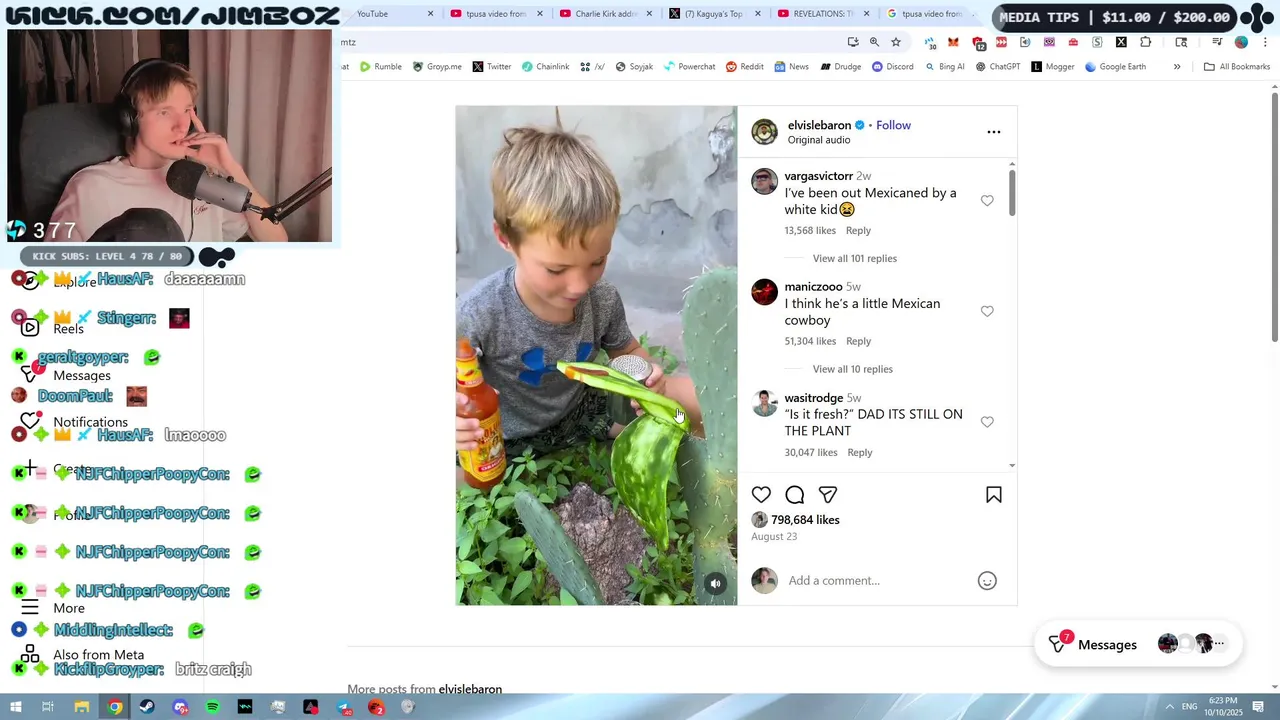
Task: Open the comment bubble icon under post
Action: pos(795,495)
